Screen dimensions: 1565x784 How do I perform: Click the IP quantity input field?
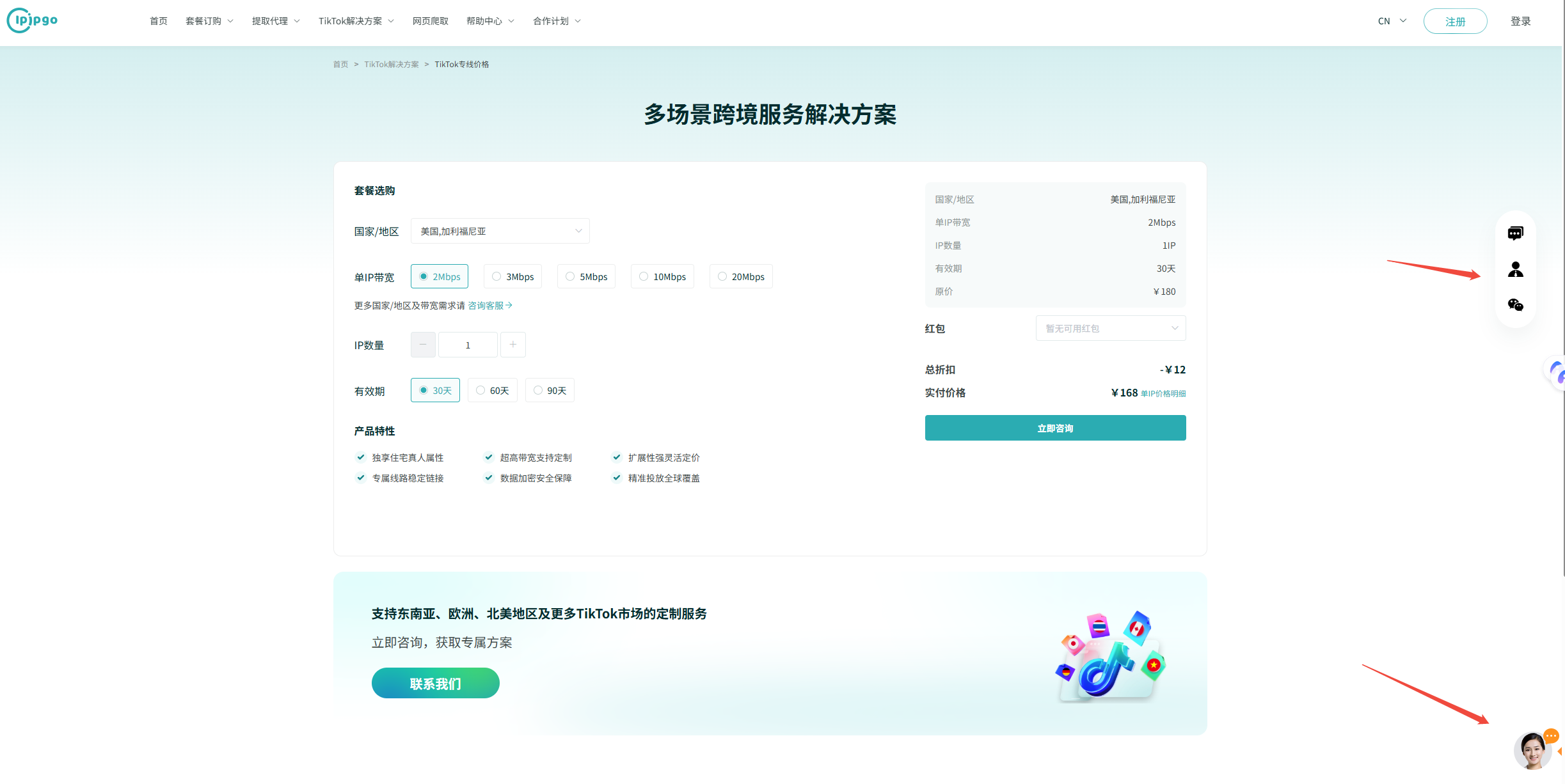pyautogui.click(x=468, y=345)
